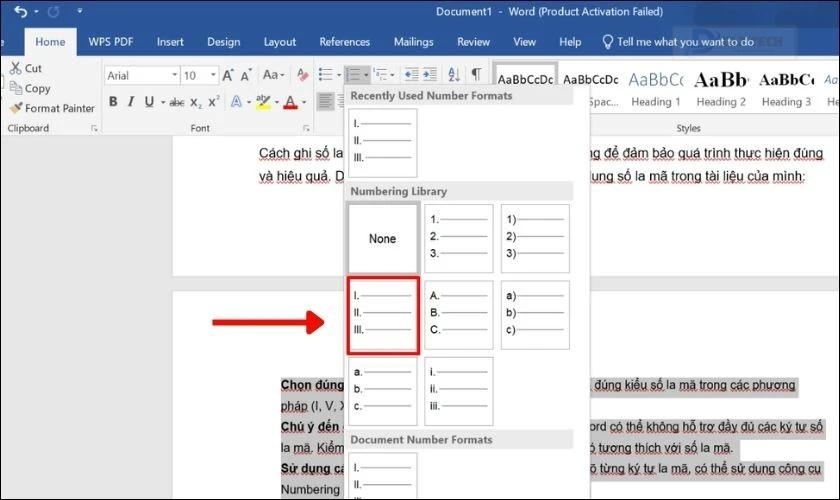Click the Redo icon in quick access toolbar

(x=53, y=11)
